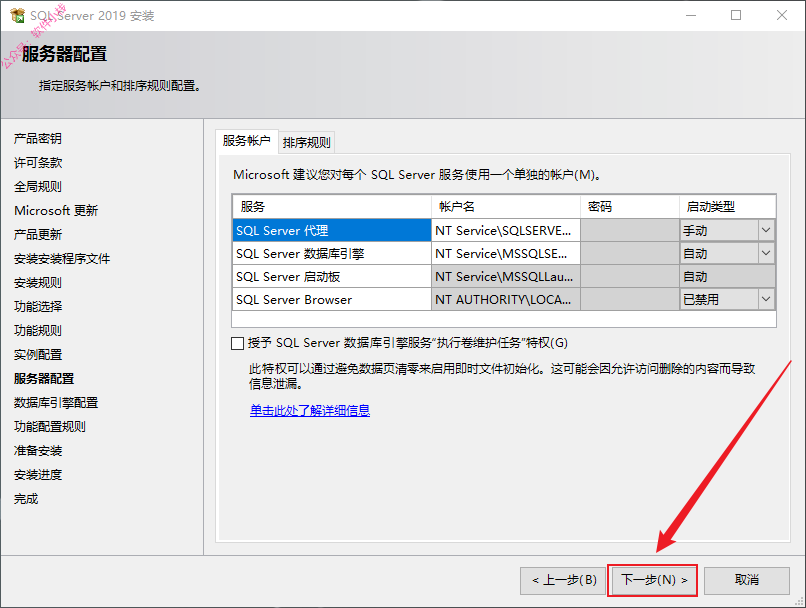Click account name NT Service\MSSQLSE... cell
The image size is (806, 608).
click(x=506, y=253)
